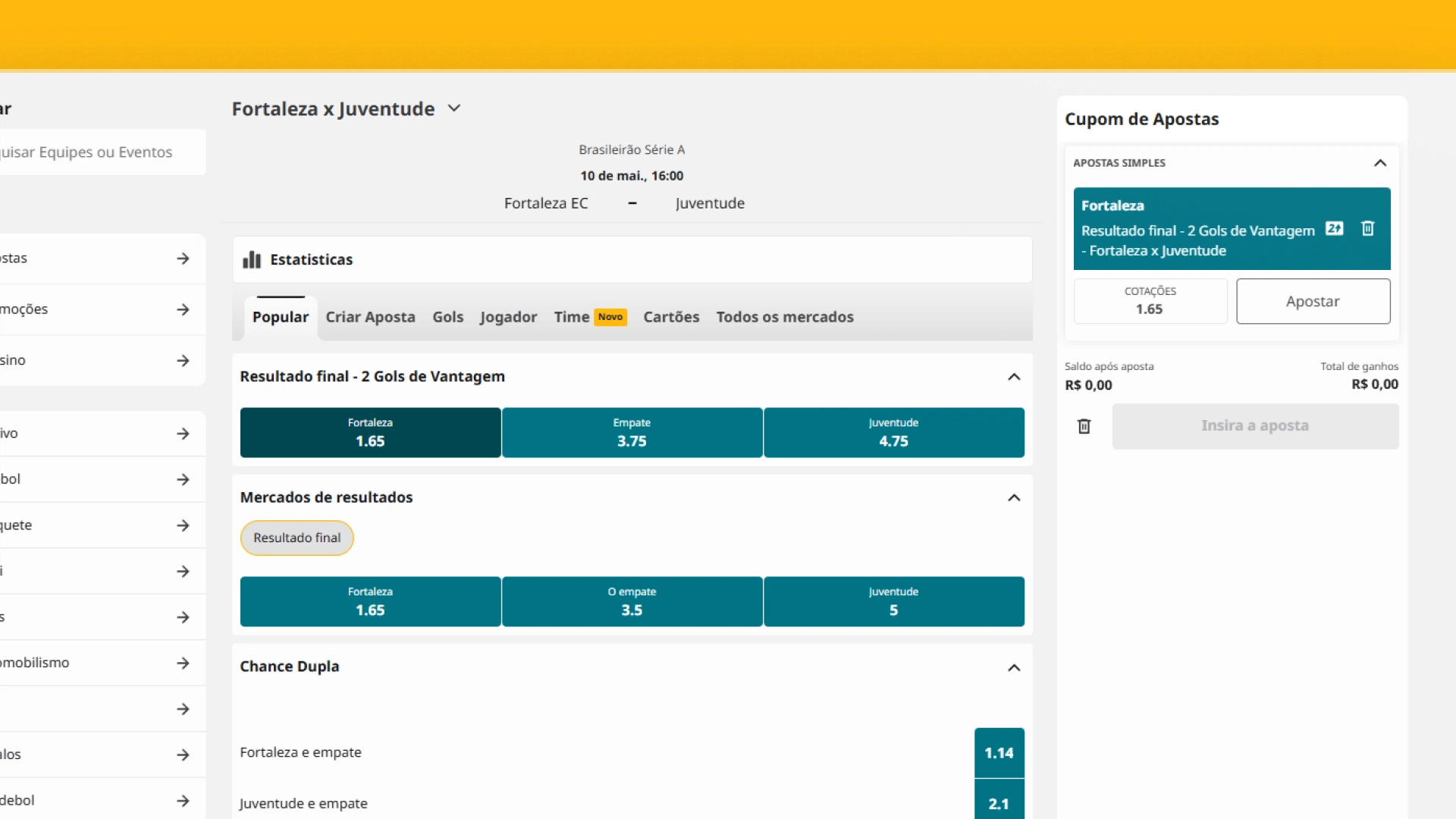Image resolution: width=1456 pixels, height=819 pixels.
Task: Click the Insira a aposta button
Action: pos(1255,426)
